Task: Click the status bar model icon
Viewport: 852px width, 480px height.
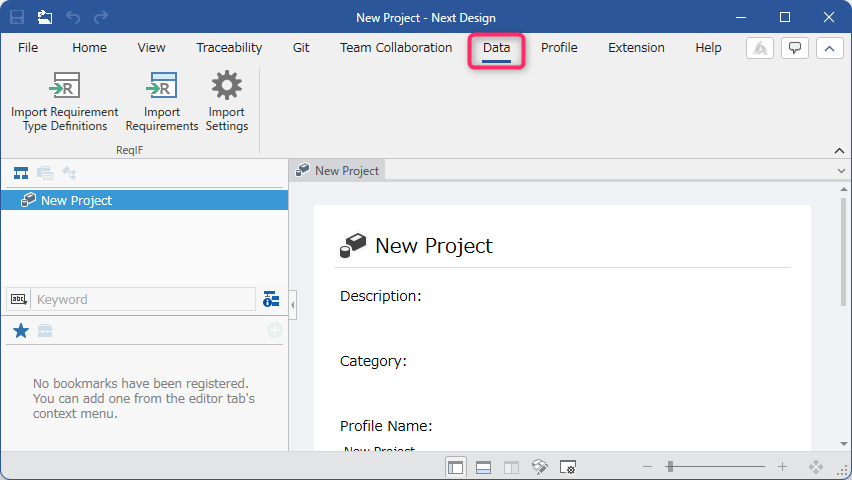Action: 540,467
